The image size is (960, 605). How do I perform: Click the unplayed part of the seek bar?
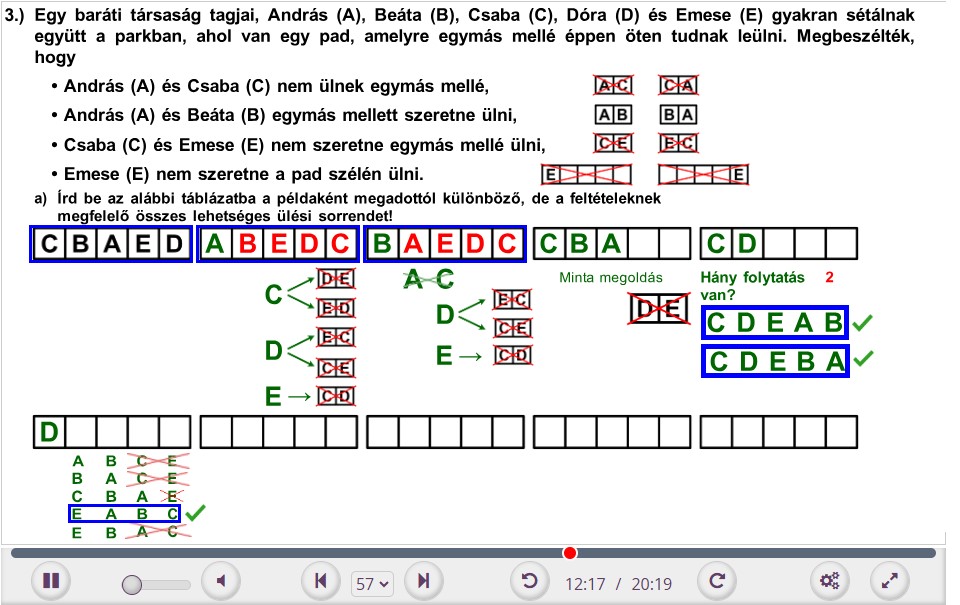click(750, 553)
